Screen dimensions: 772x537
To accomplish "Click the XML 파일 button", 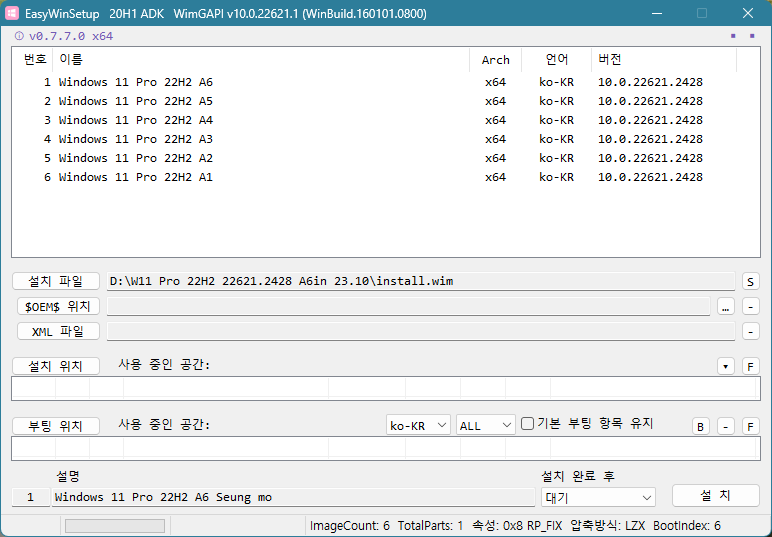I will click(58, 331).
